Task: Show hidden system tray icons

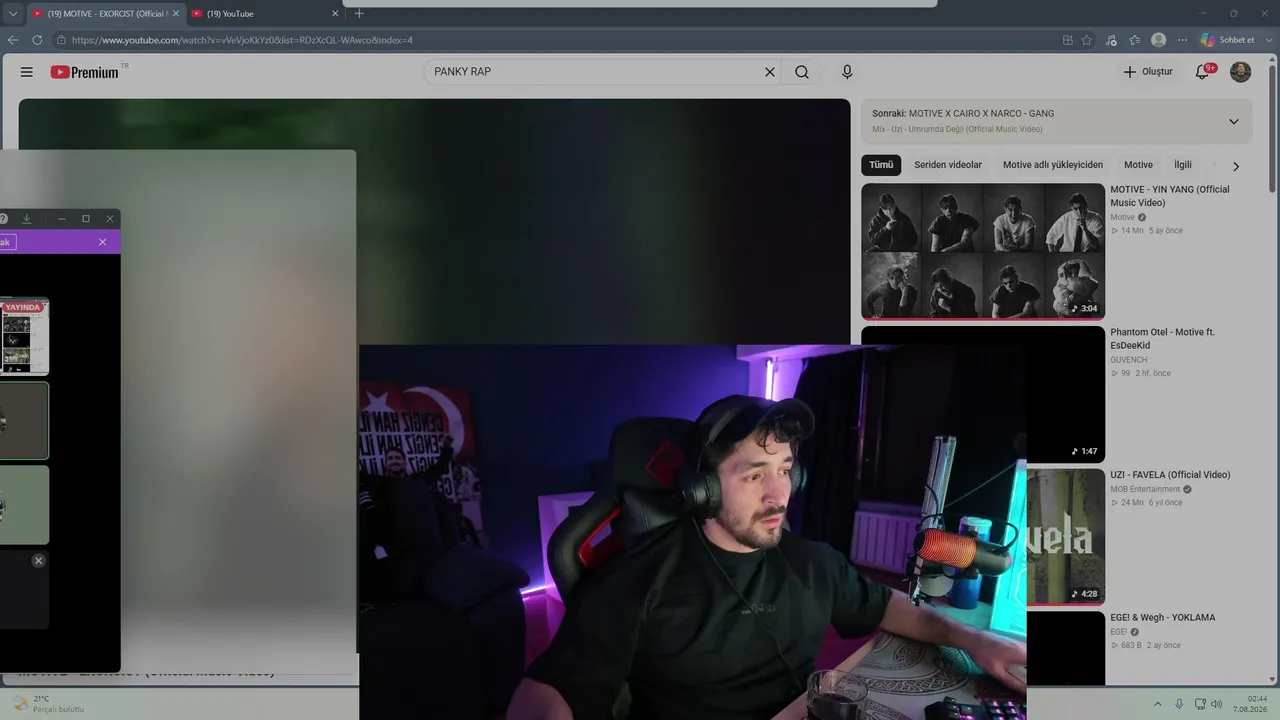Action: coord(1158,704)
